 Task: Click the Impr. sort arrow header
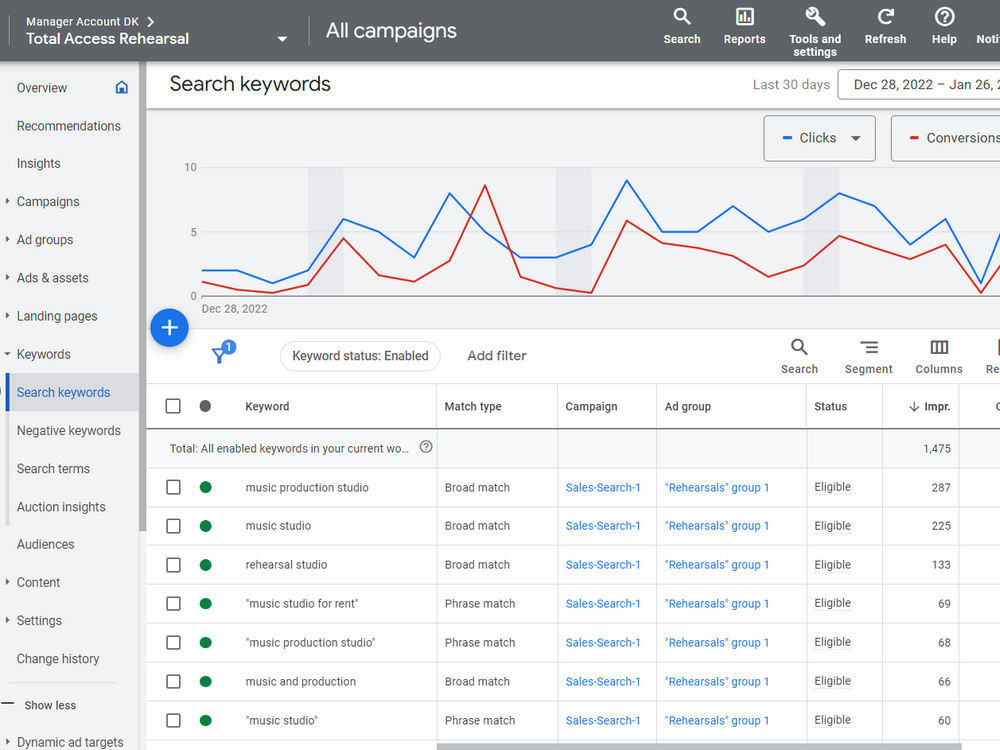click(x=914, y=407)
